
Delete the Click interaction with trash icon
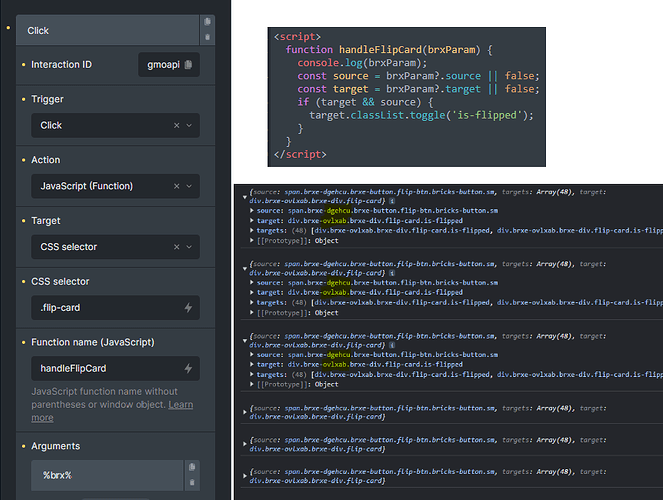pos(207,37)
